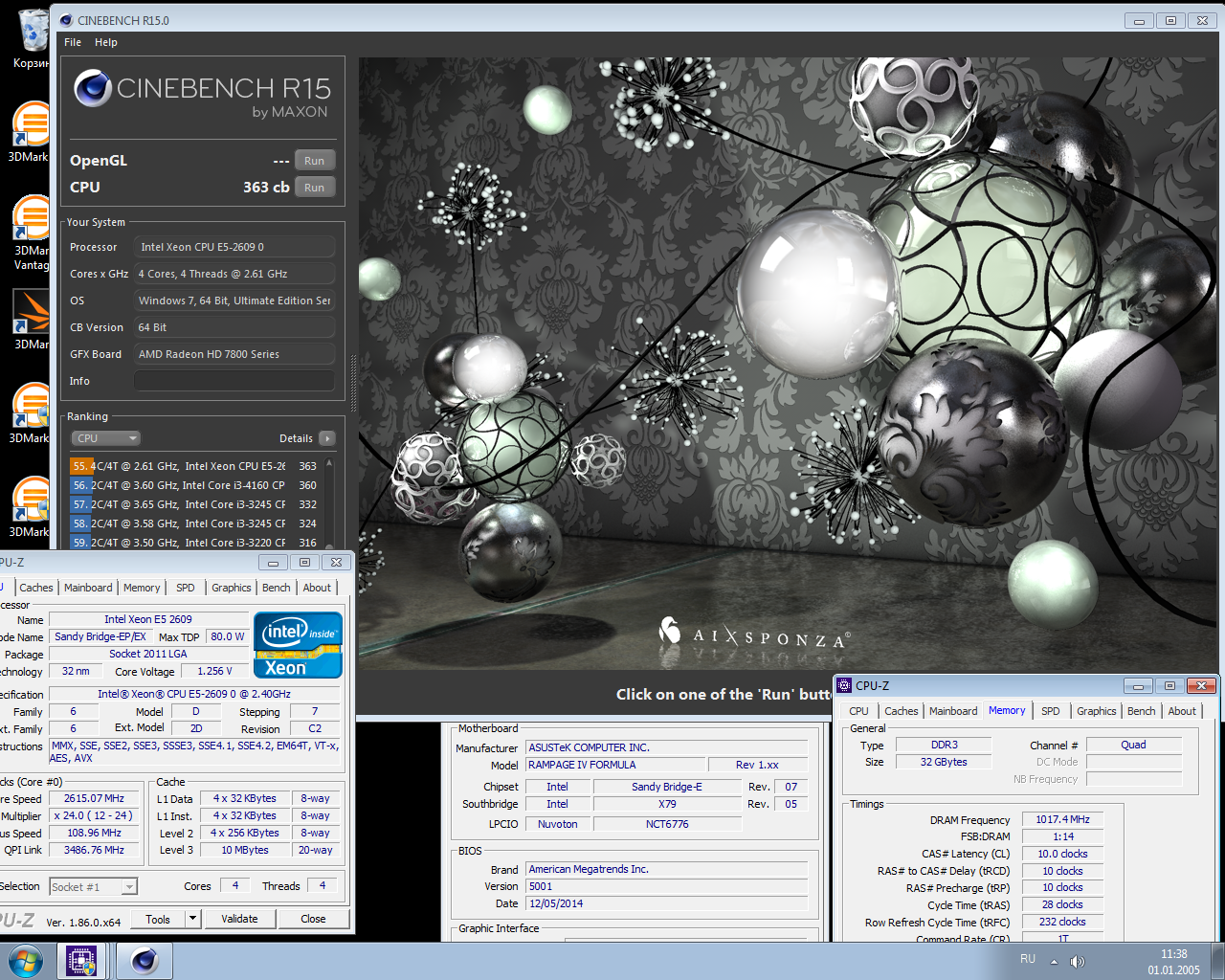Open the ranking CPU dropdown

[106, 438]
